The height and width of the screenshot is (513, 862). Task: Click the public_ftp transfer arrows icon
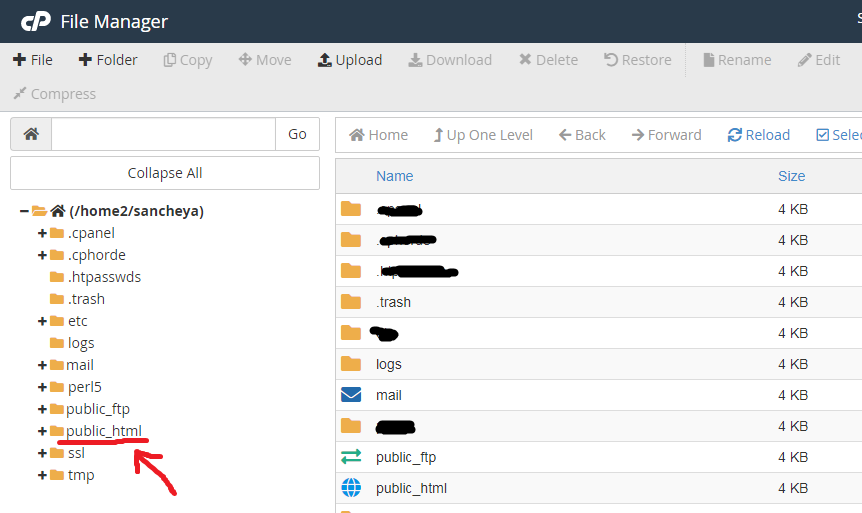point(351,457)
